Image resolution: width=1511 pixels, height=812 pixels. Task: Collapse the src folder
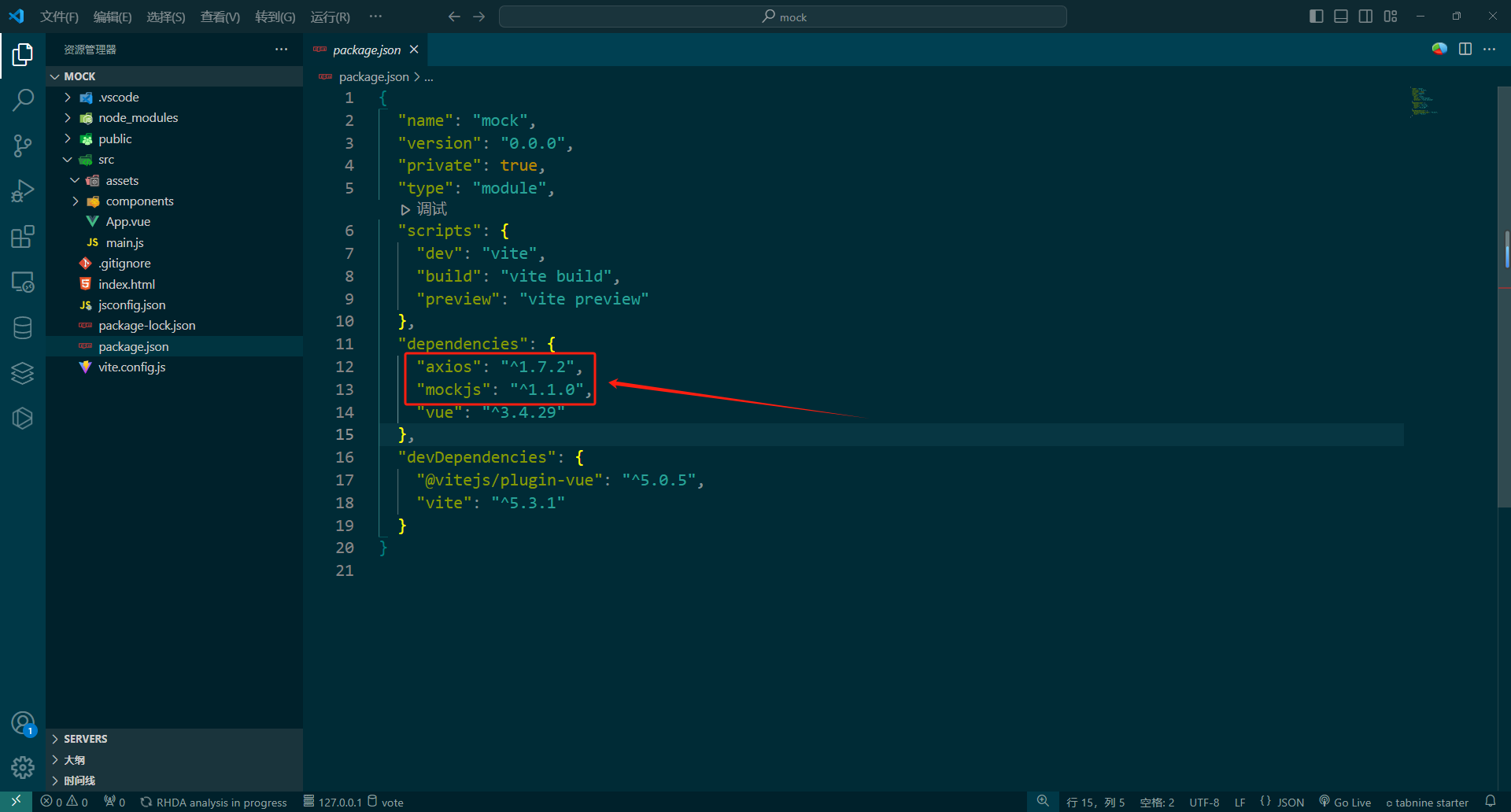(105, 160)
